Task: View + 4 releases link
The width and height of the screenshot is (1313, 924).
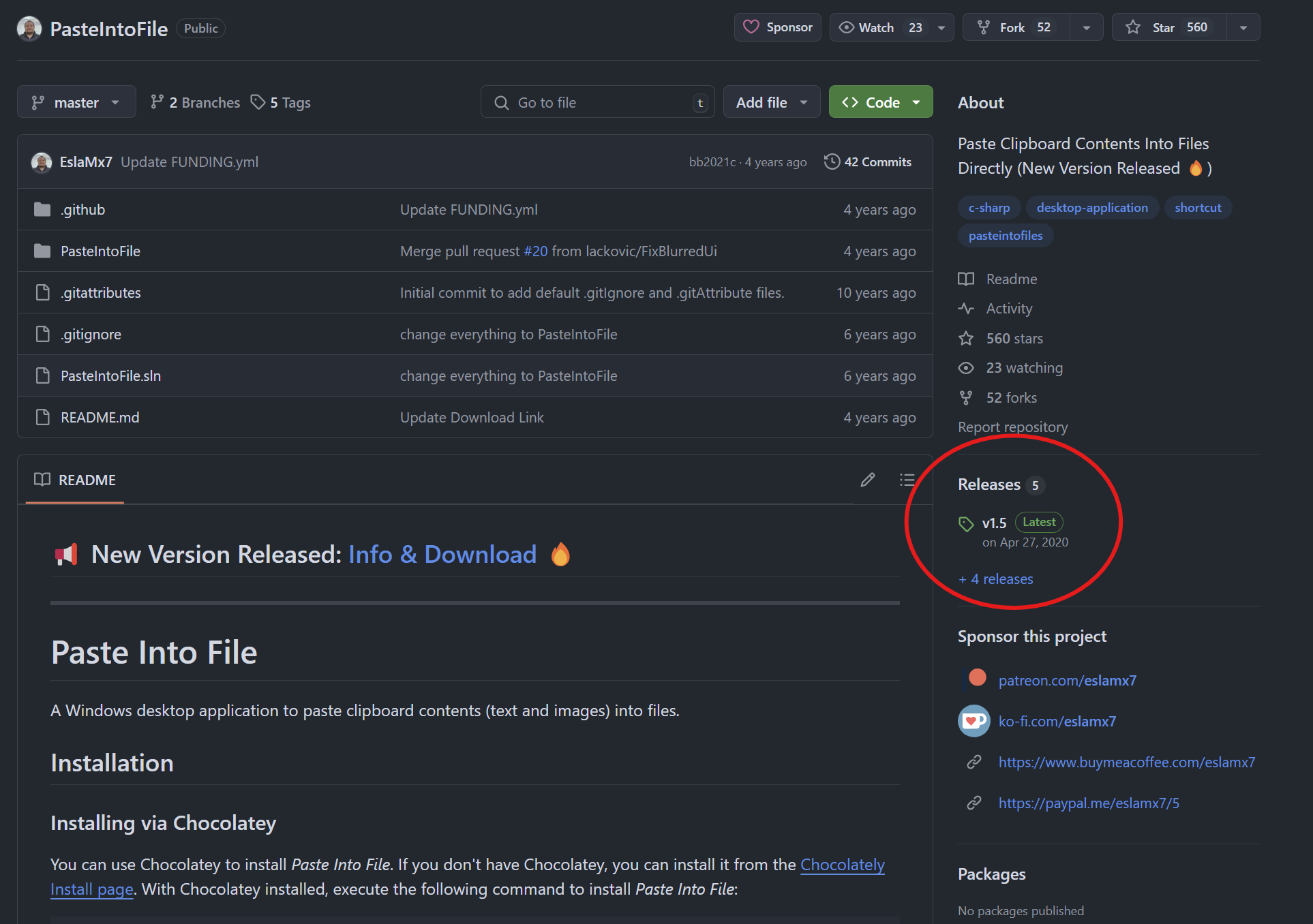Action: pos(996,579)
